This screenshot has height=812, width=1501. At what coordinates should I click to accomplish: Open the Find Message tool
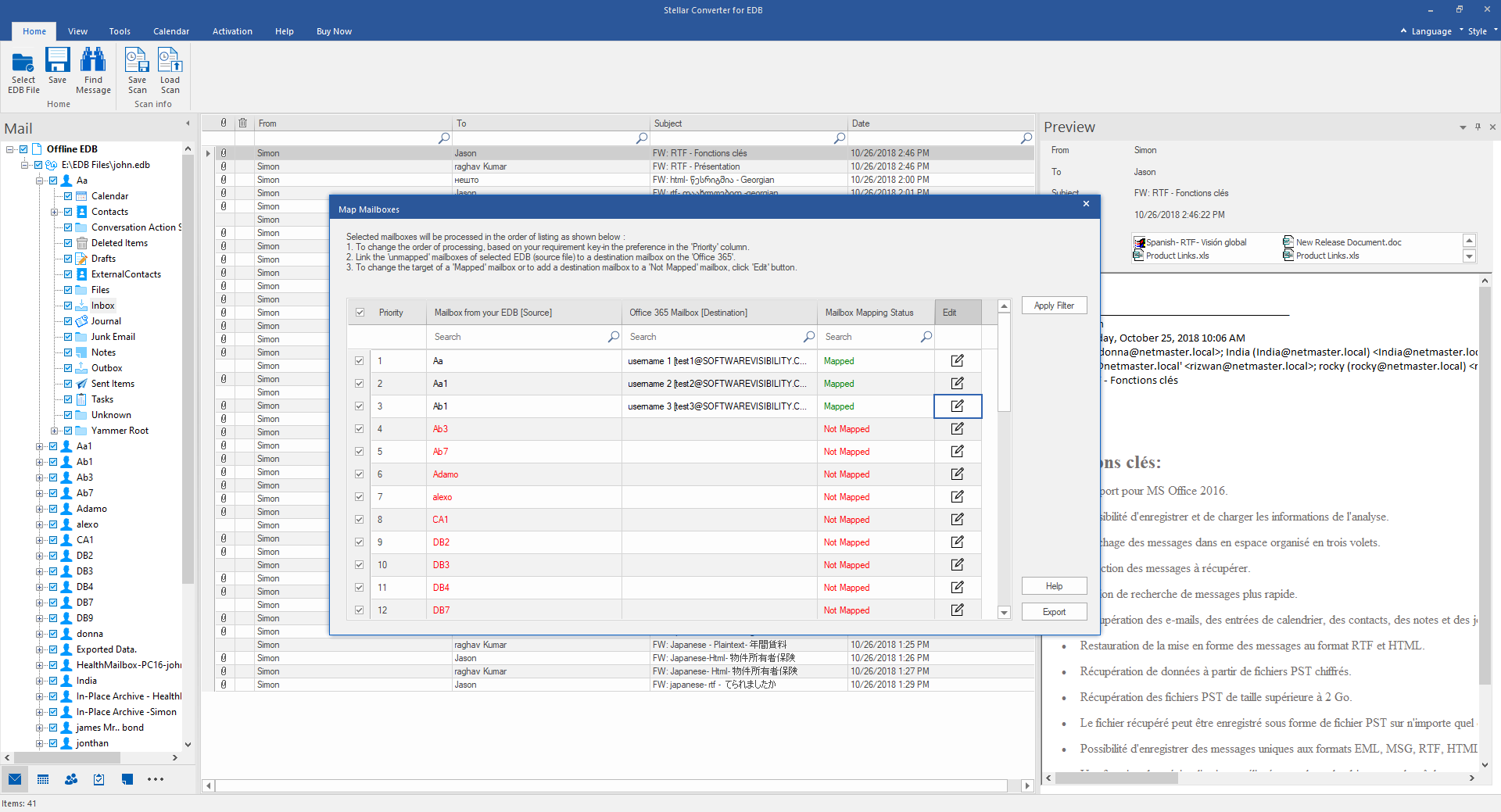93,70
